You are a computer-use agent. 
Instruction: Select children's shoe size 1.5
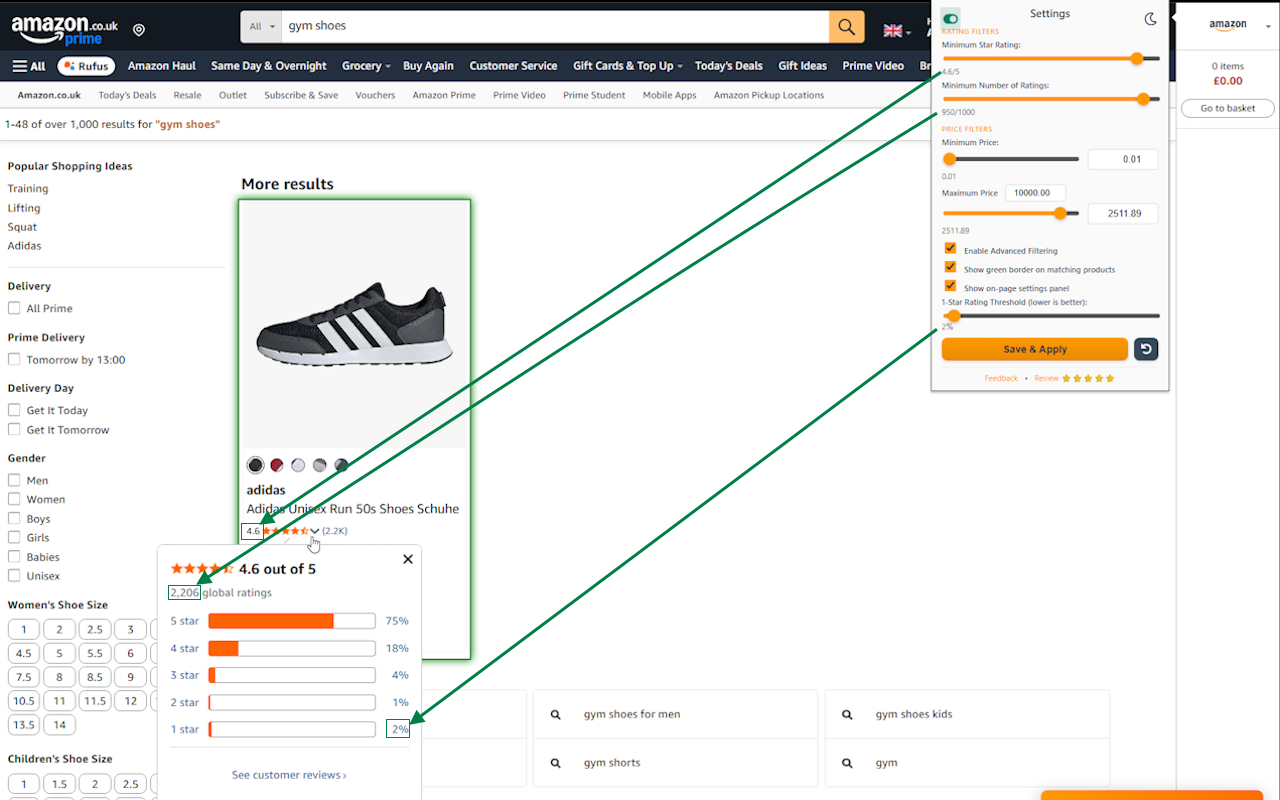[x=59, y=784]
